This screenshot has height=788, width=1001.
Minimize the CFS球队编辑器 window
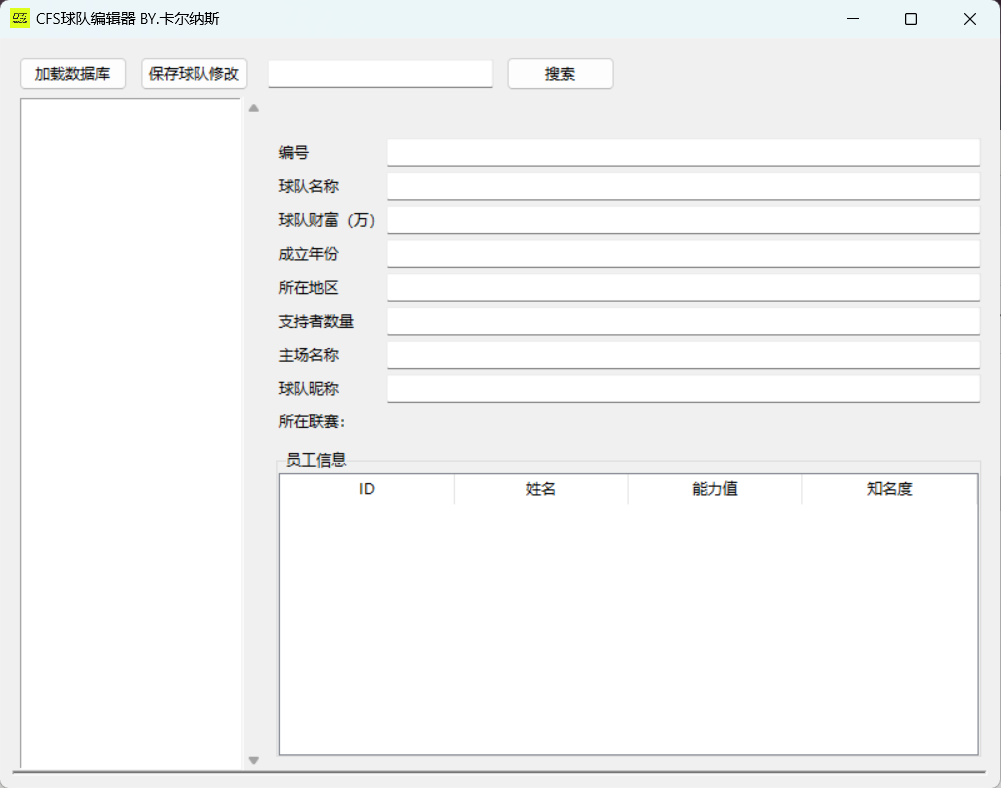click(x=853, y=19)
